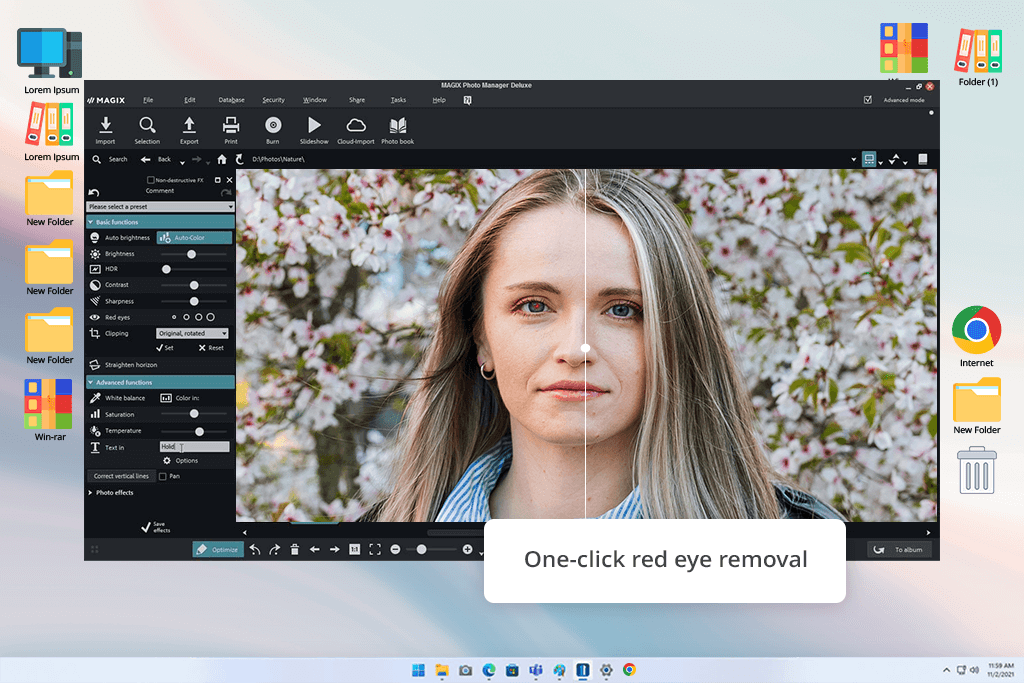Click Save effects
Viewport: 1024px width, 683px height.
(x=156, y=527)
